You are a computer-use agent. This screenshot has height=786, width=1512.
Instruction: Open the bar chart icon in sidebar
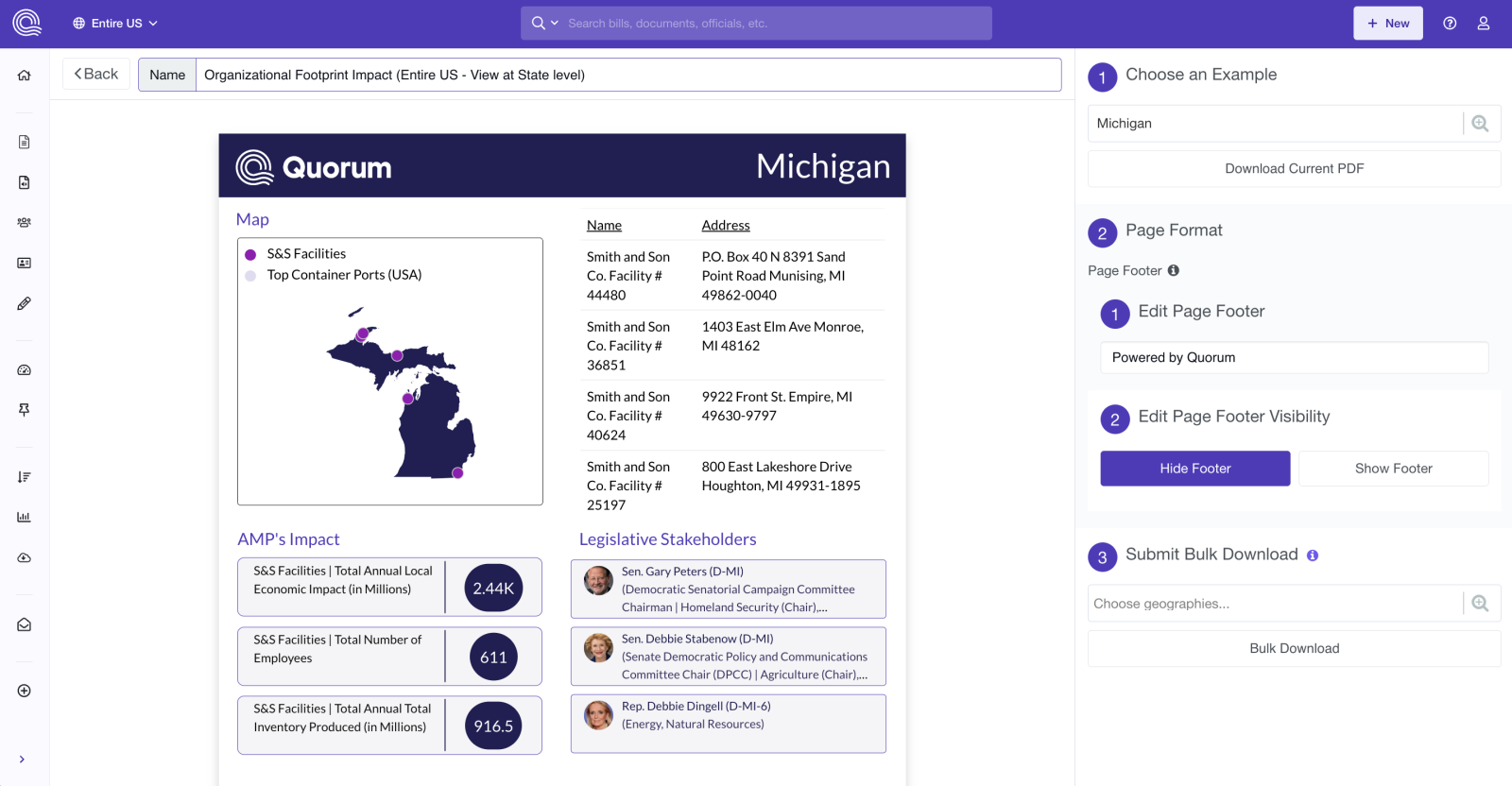click(x=25, y=517)
